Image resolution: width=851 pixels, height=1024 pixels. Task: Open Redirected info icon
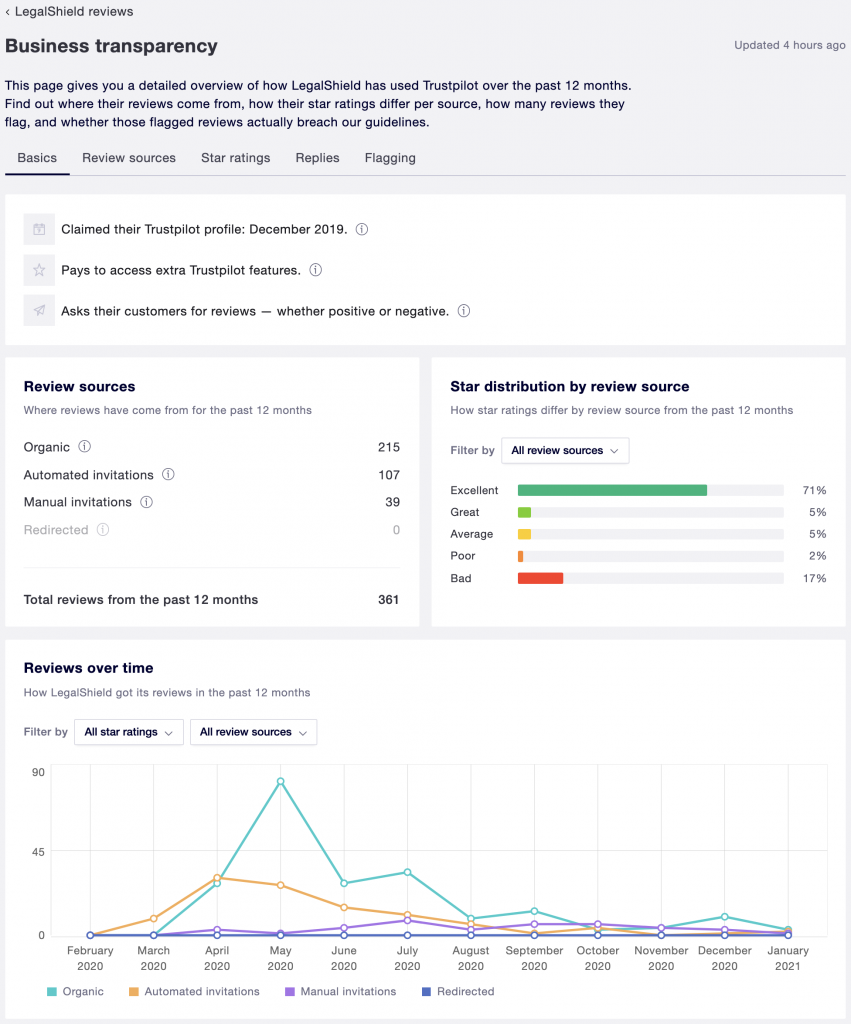103,530
